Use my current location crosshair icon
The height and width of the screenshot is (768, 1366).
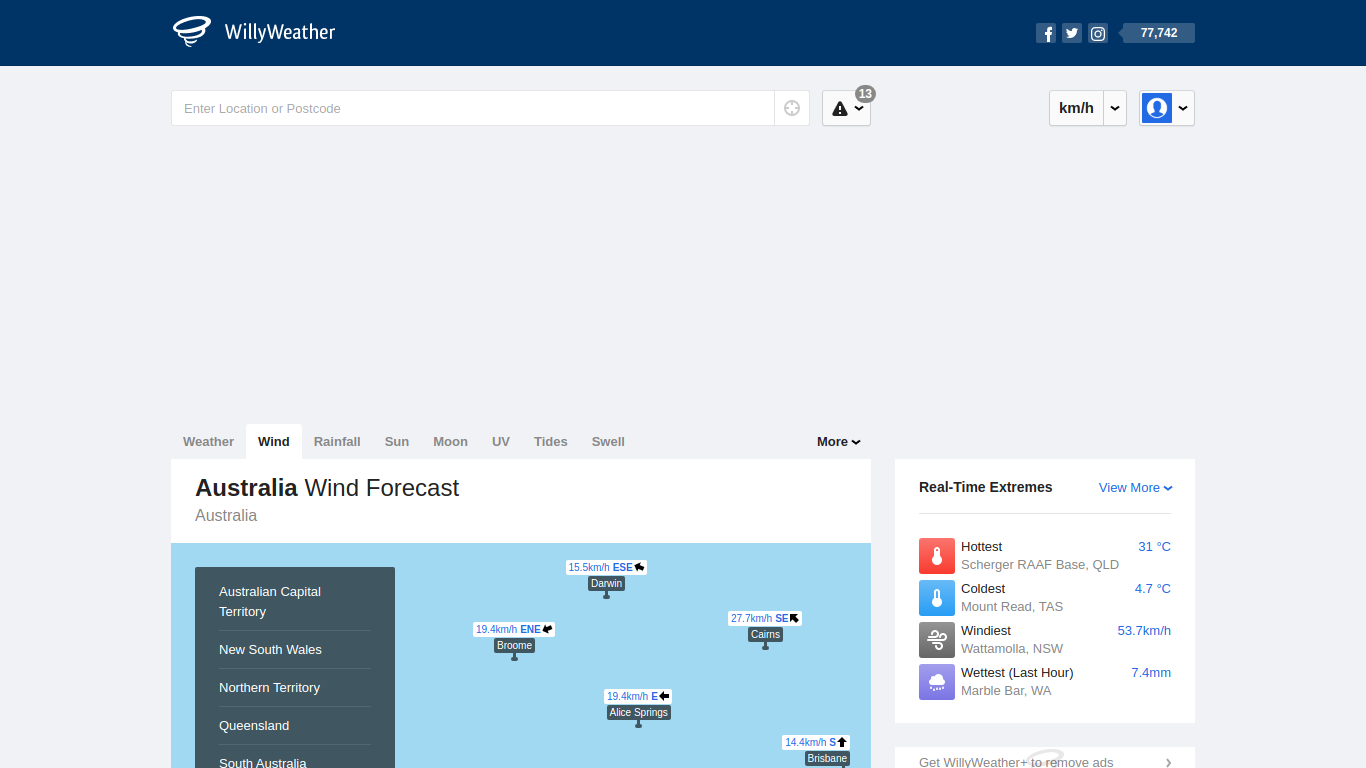coord(792,108)
